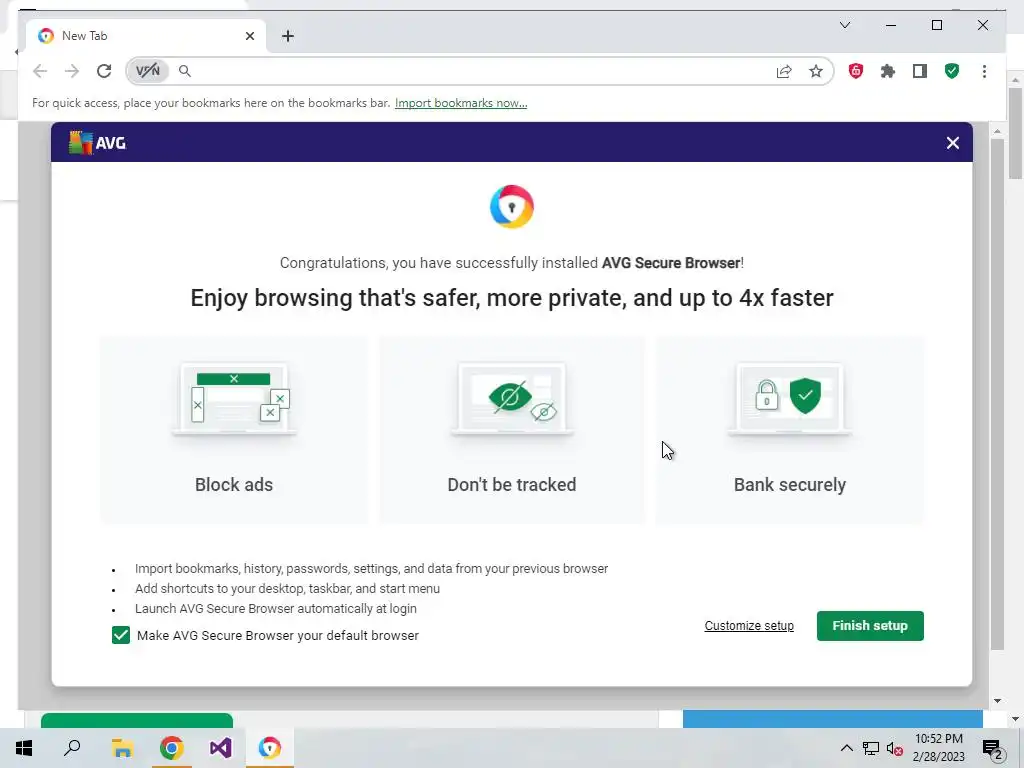The height and width of the screenshot is (768, 1024).
Task: Open the Windows Start menu
Action: pyautogui.click(x=24, y=748)
